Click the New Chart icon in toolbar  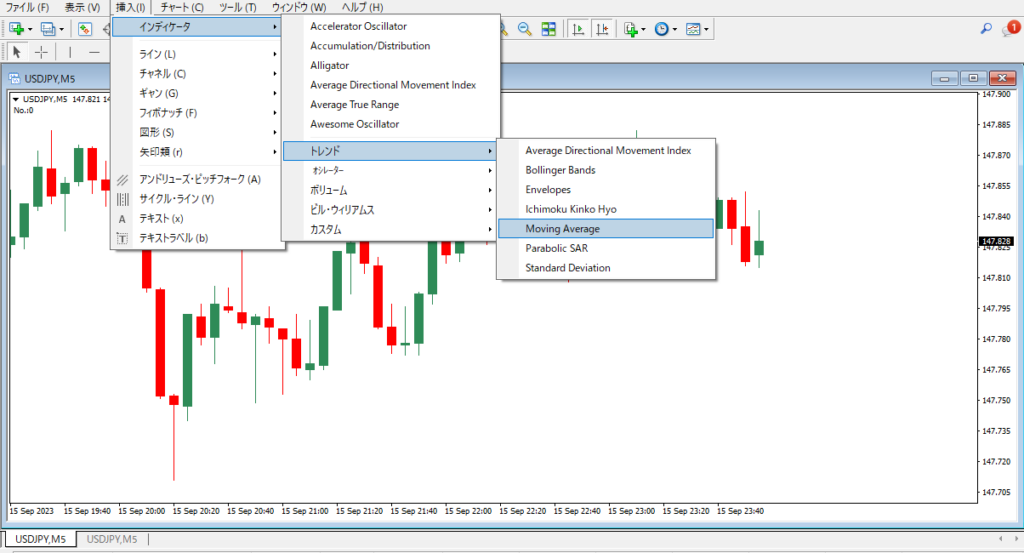(x=18, y=29)
